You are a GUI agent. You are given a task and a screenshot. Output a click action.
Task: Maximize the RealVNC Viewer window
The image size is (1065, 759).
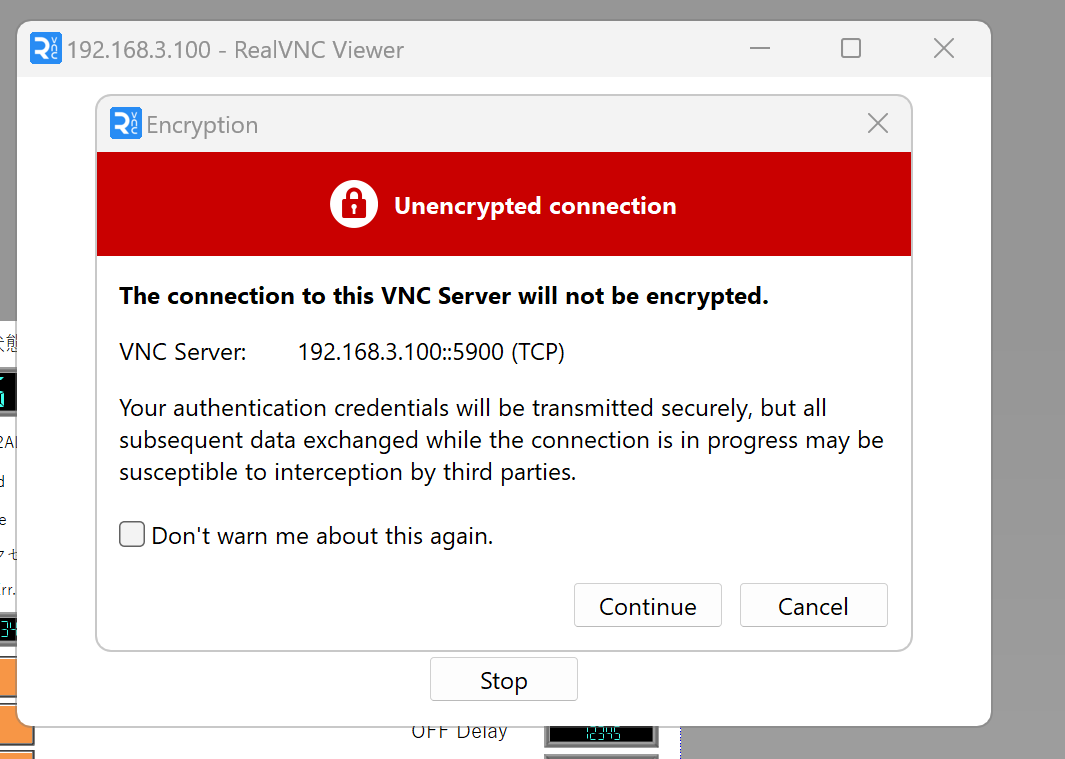(x=851, y=48)
